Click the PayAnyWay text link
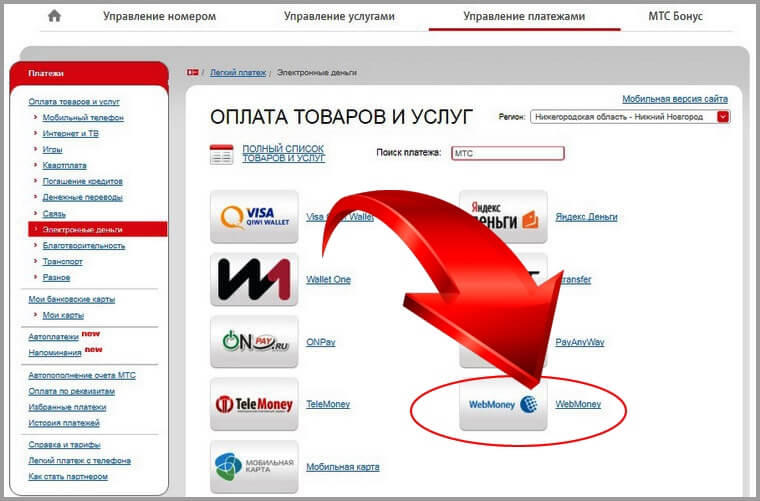The image size is (760, 501). coord(580,342)
